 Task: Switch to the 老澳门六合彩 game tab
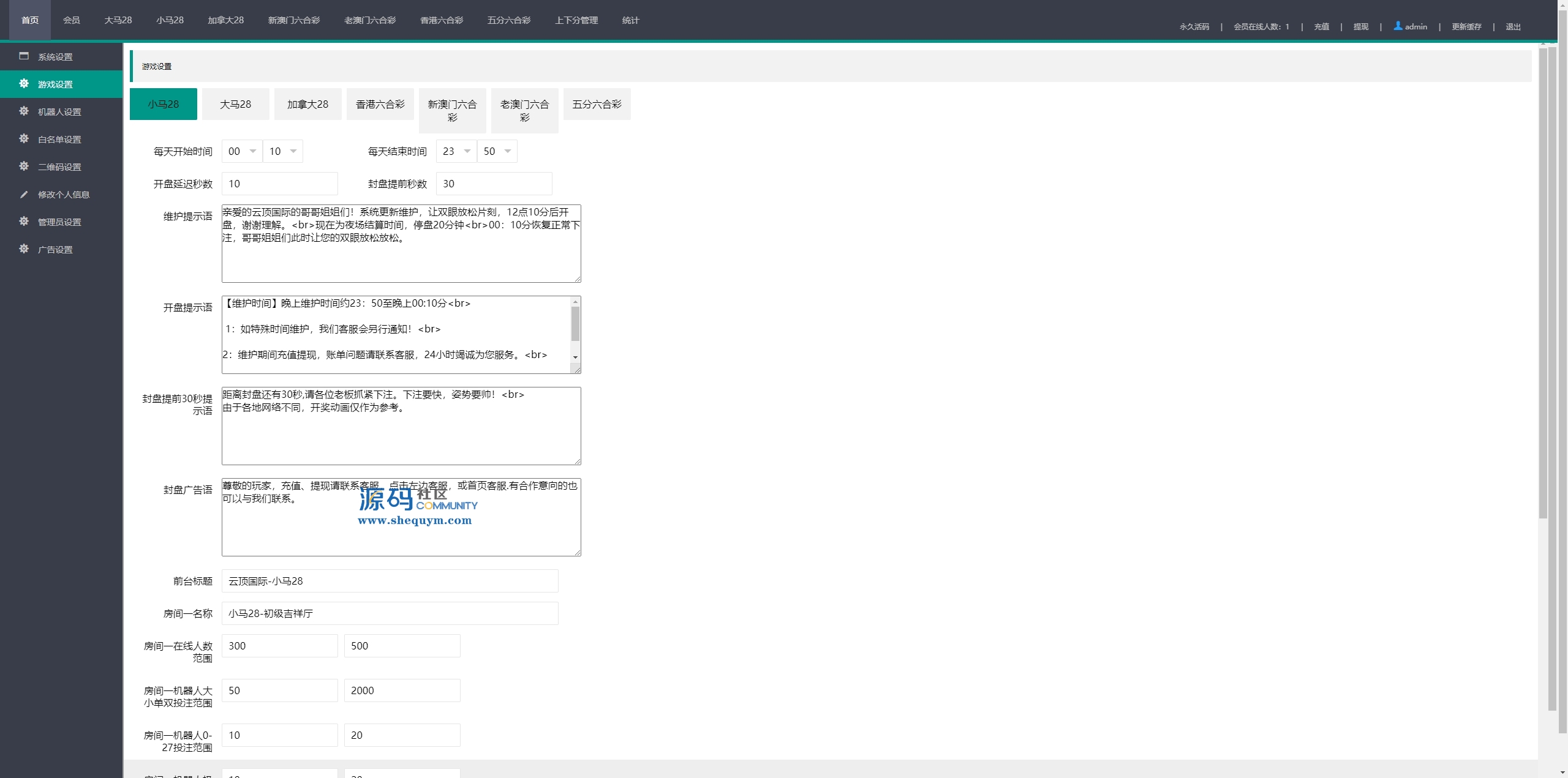point(525,111)
